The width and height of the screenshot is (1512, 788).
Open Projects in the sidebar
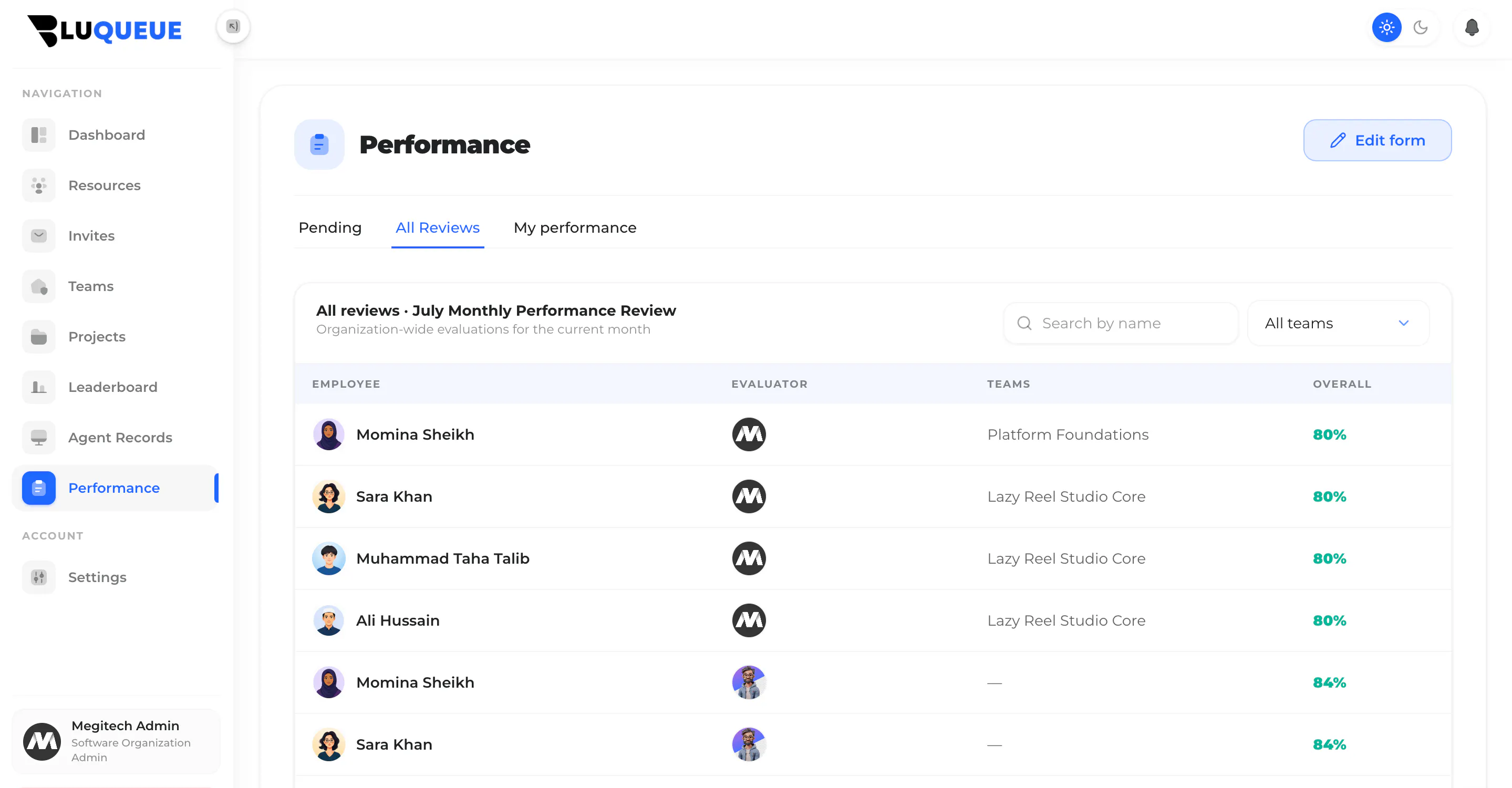116,337
